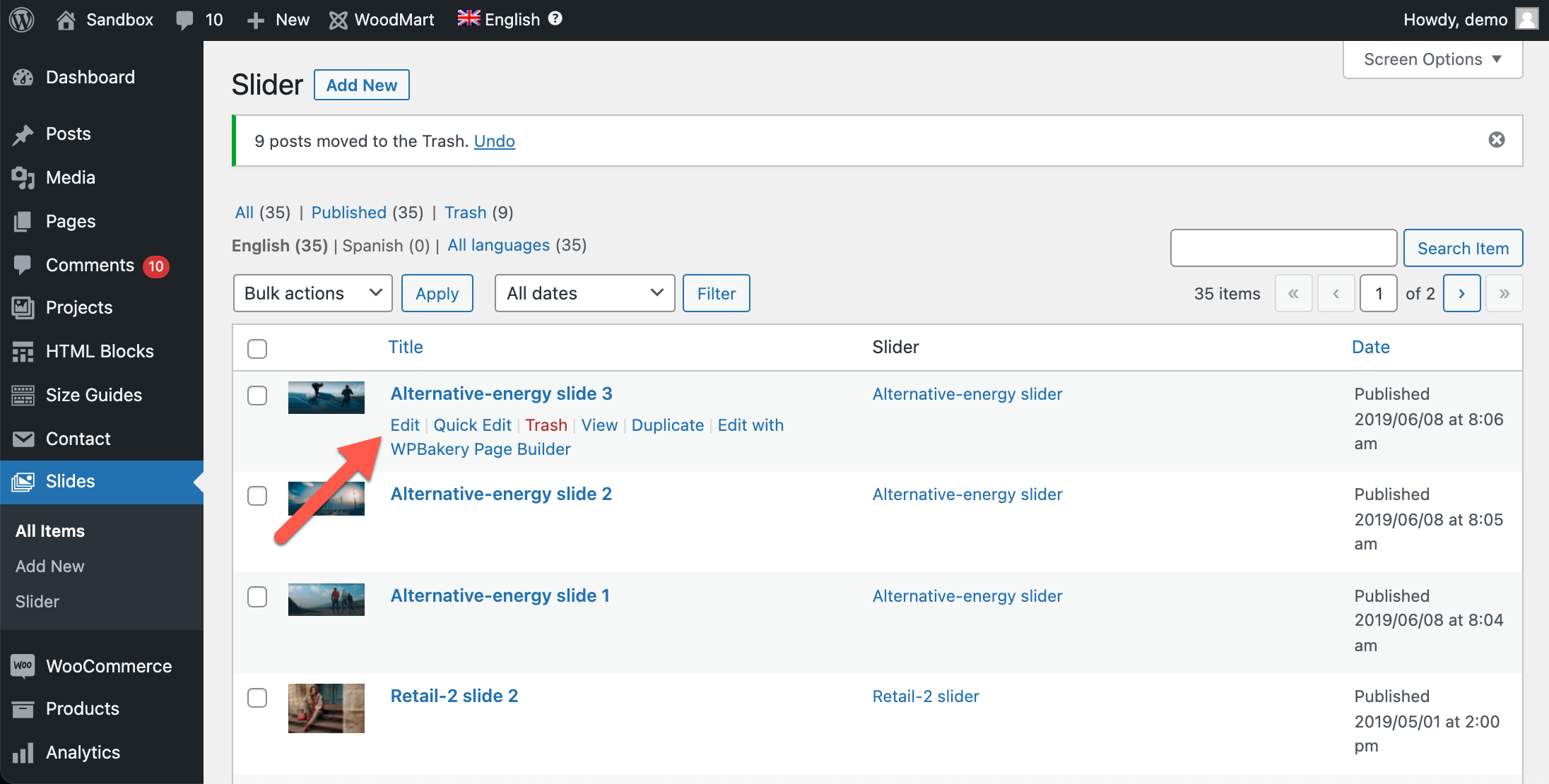The height and width of the screenshot is (784, 1549).
Task: Open the All dates dropdown
Action: pos(585,293)
